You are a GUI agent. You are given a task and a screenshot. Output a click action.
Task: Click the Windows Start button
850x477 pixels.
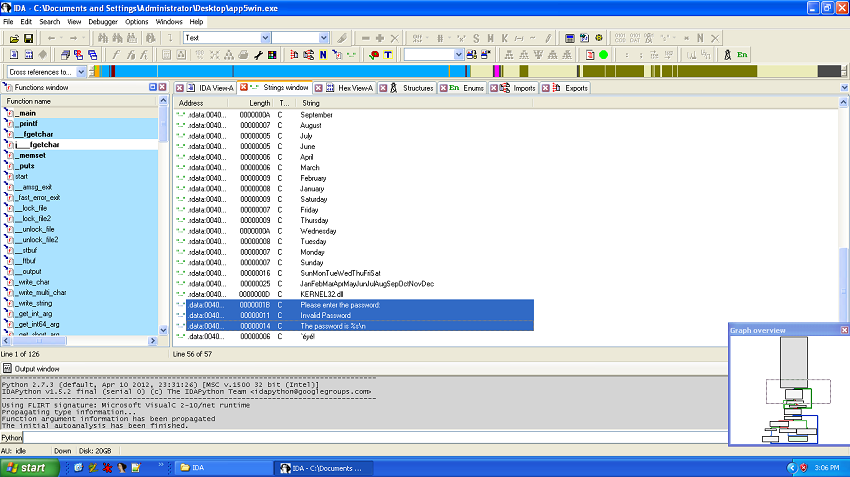pyautogui.click(x=29, y=468)
